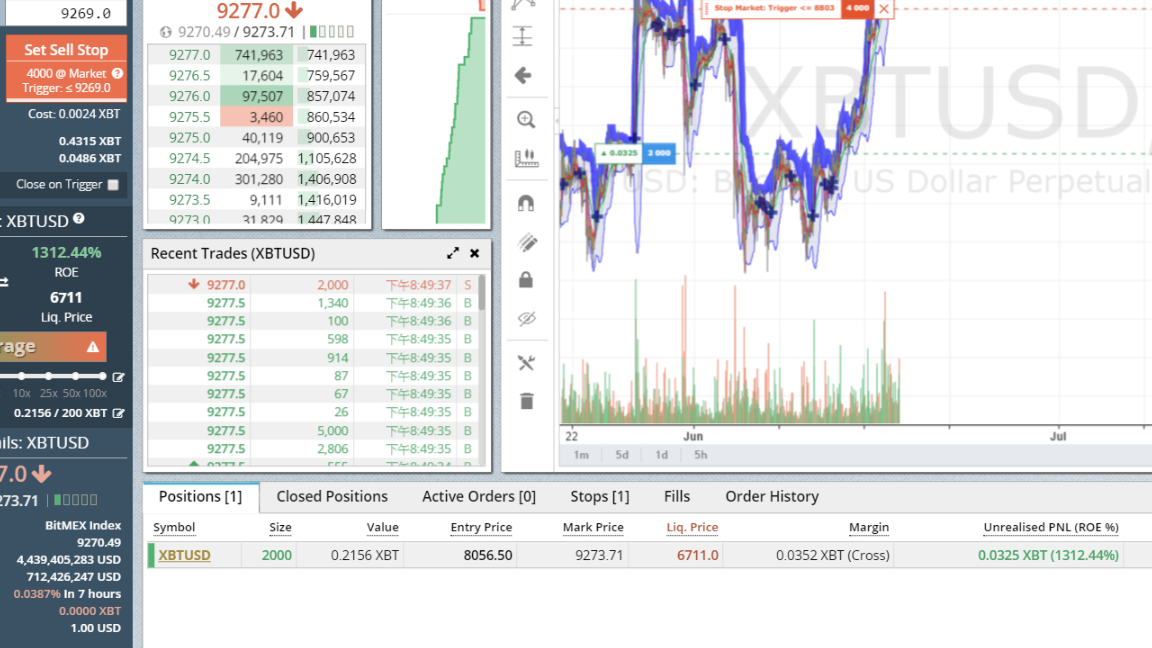Click order book size 97,507
1152x648 pixels.
tap(256, 96)
